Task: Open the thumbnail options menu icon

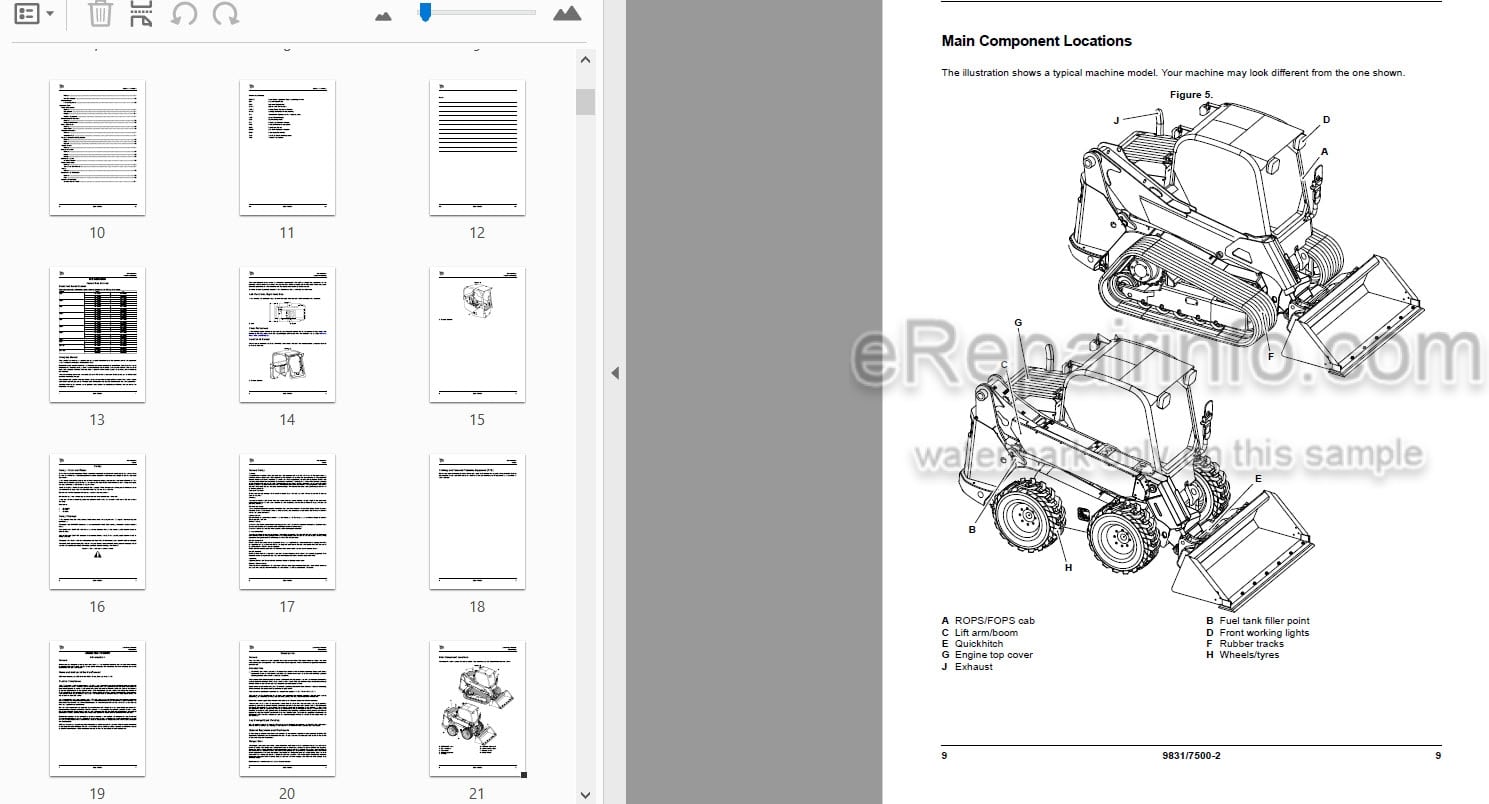Action: click(27, 14)
